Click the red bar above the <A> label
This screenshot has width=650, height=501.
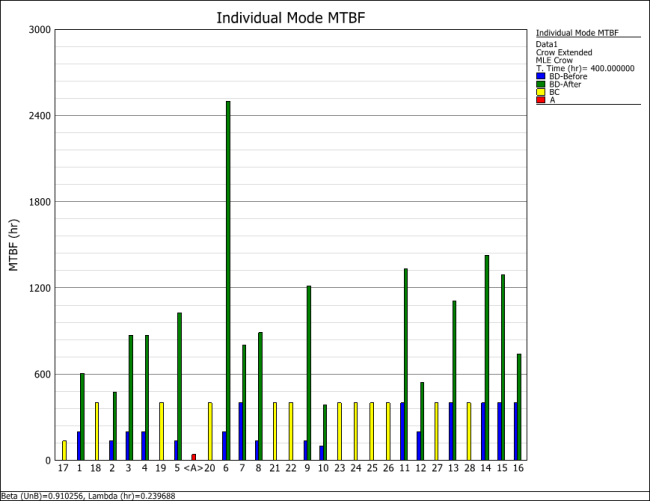(x=193, y=457)
